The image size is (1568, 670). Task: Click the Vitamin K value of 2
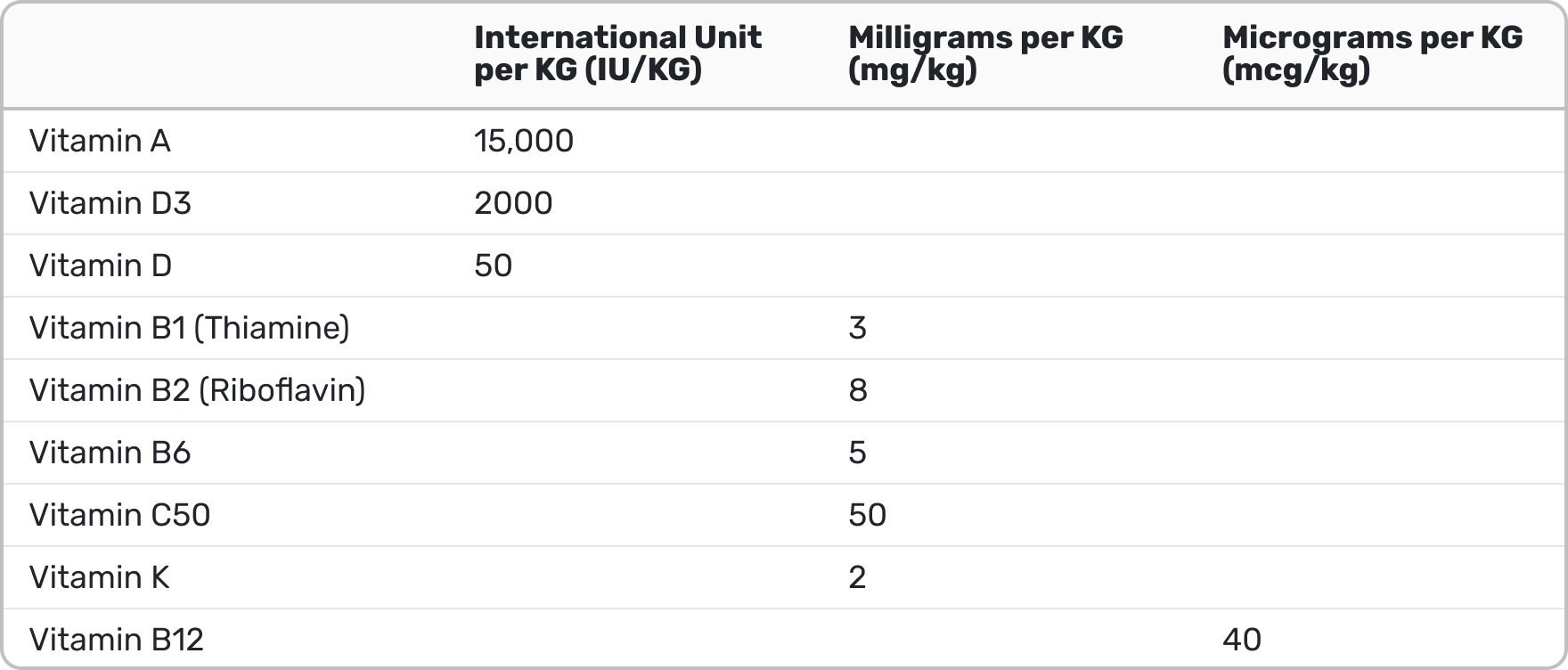(858, 577)
